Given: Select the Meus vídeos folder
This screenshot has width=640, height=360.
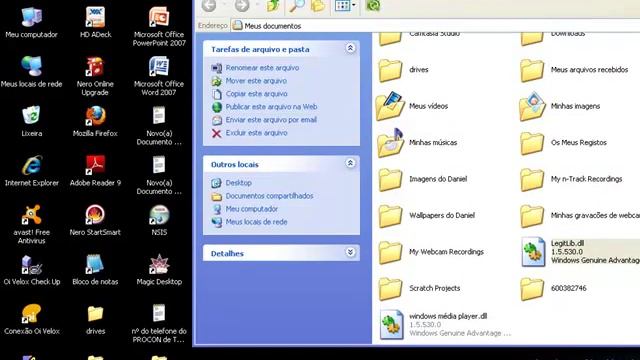Looking at the screenshot, I should click(x=412, y=106).
